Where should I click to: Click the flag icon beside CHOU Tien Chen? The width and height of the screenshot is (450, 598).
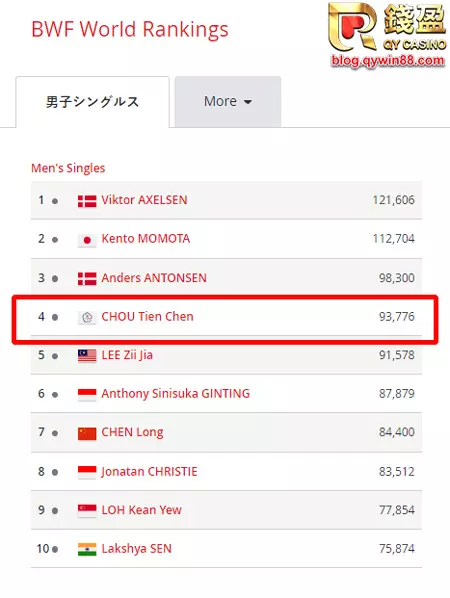(x=87, y=317)
